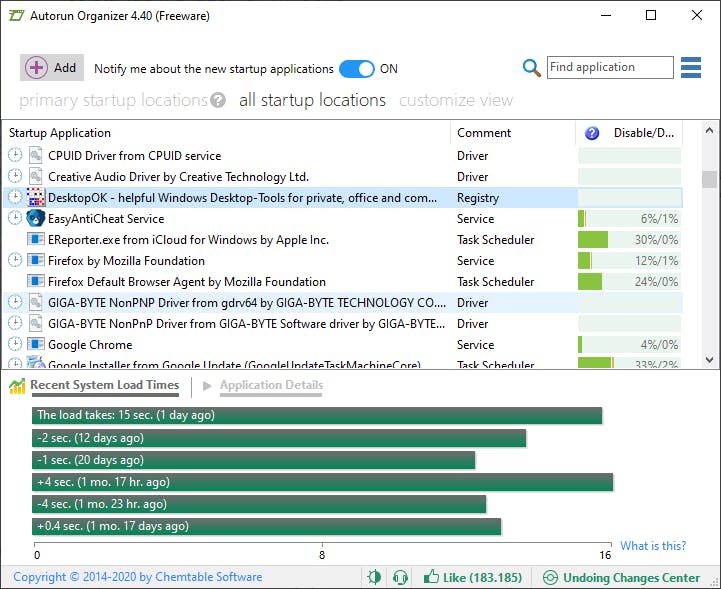Click delay clock icon for GIGA-BYTE gdrv64 driver row
The image size is (721, 589).
pyautogui.click(x=15, y=303)
